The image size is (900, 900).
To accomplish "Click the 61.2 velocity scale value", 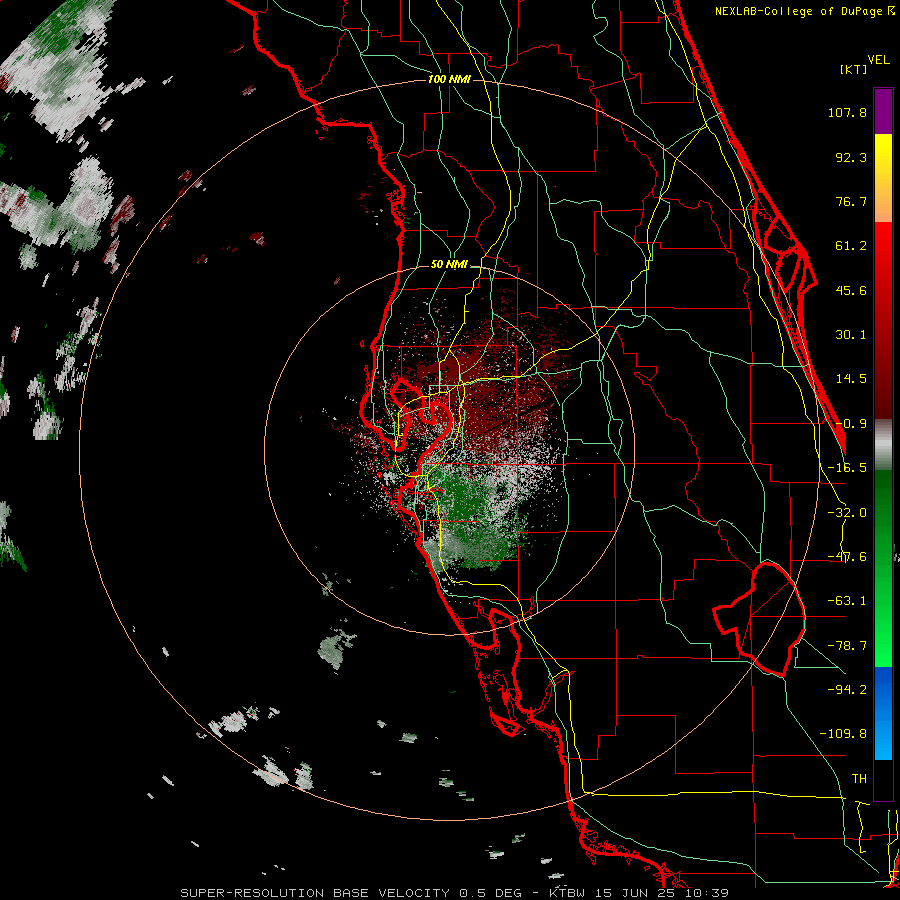I will (851, 246).
